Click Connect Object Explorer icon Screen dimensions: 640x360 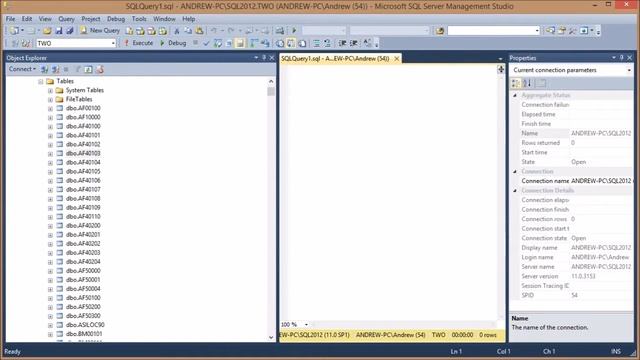click(x=44, y=69)
